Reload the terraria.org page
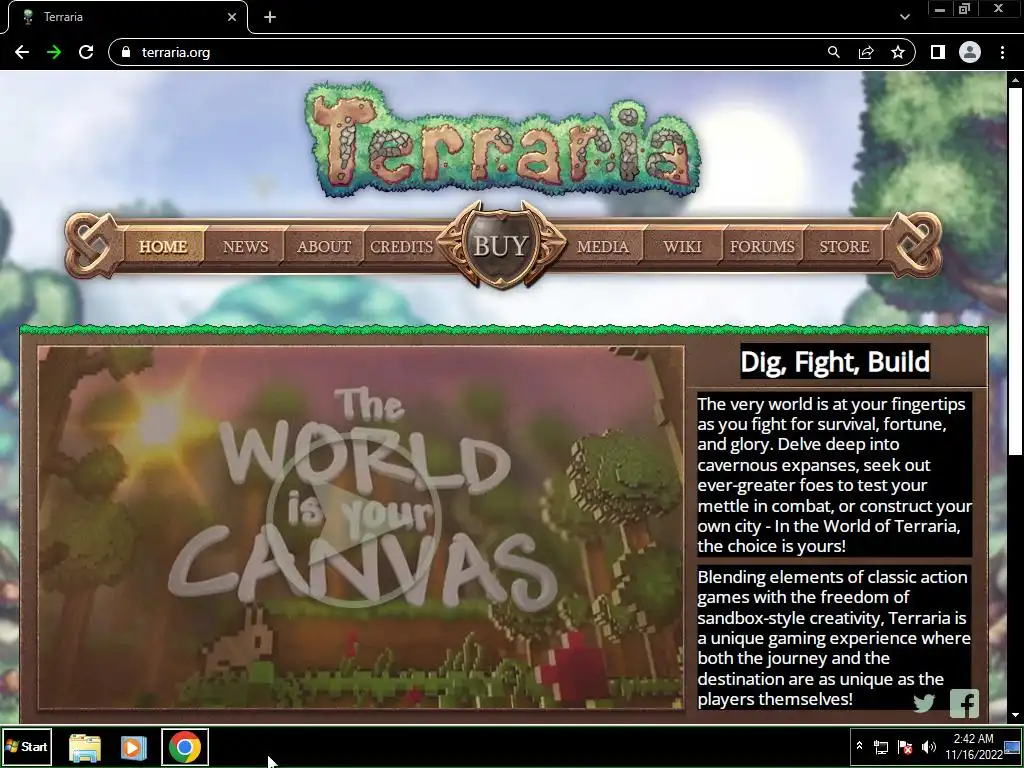 (86, 52)
